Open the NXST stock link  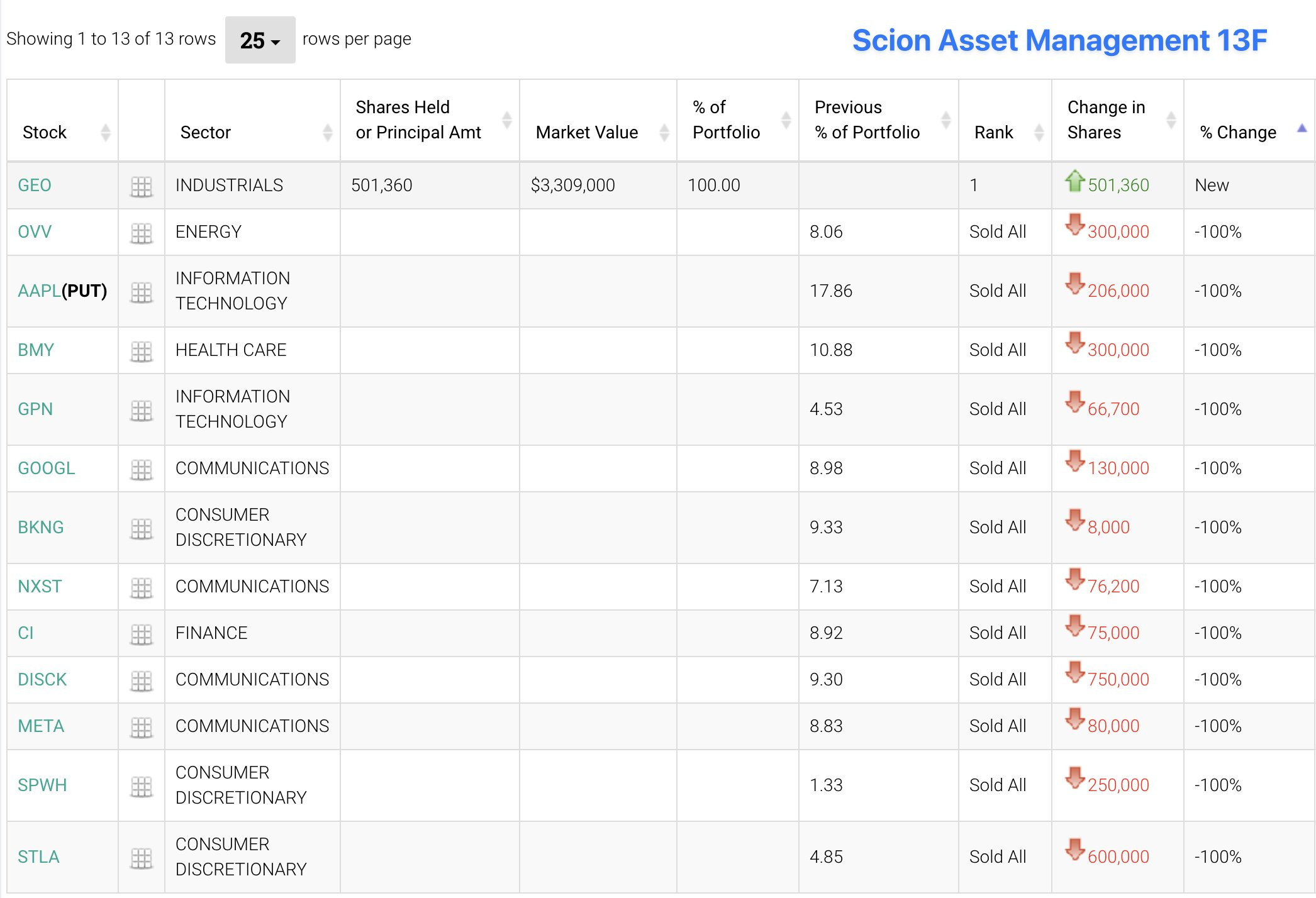point(40,587)
